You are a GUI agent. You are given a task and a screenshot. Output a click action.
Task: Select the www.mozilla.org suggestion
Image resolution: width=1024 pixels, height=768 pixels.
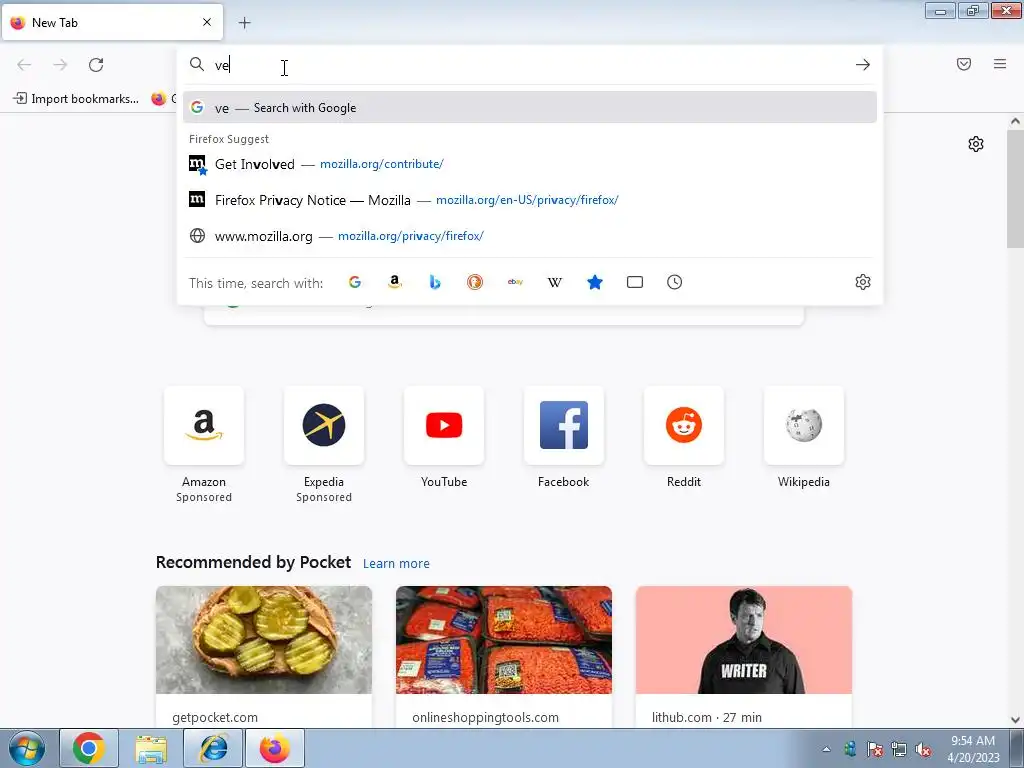530,236
